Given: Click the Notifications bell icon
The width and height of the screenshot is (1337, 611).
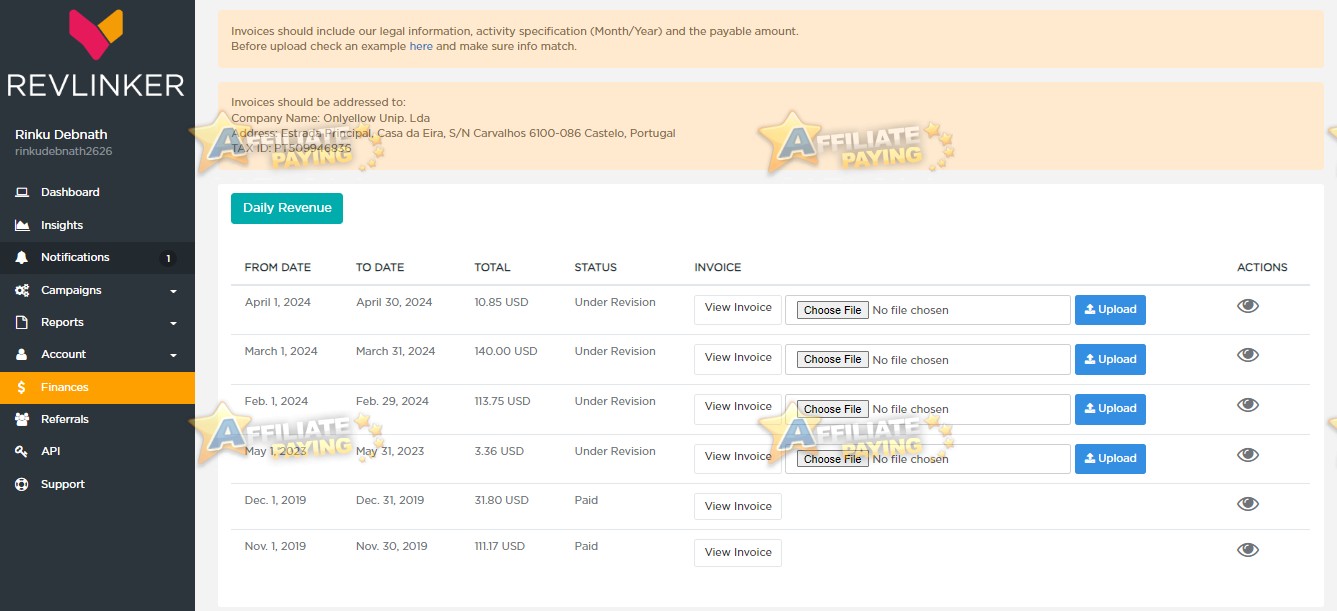Looking at the screenshot, I should [x=22, y=257].
